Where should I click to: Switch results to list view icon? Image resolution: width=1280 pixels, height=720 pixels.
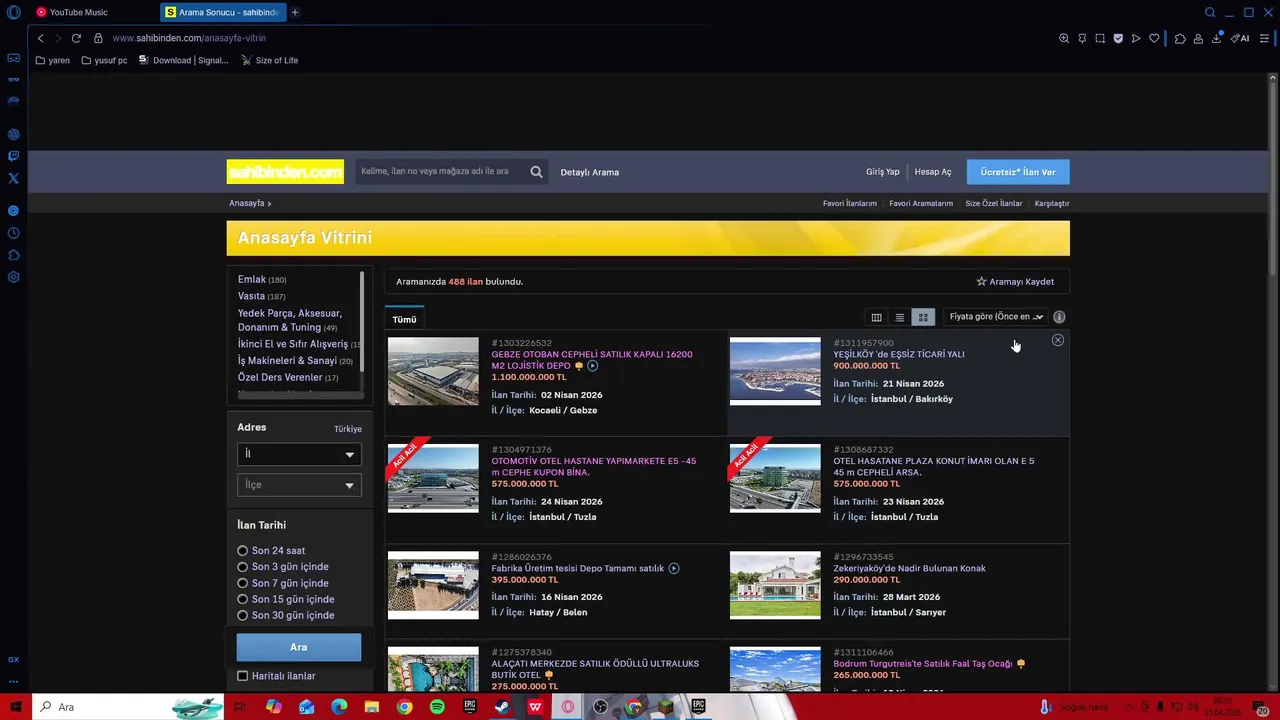coord(899,317)
